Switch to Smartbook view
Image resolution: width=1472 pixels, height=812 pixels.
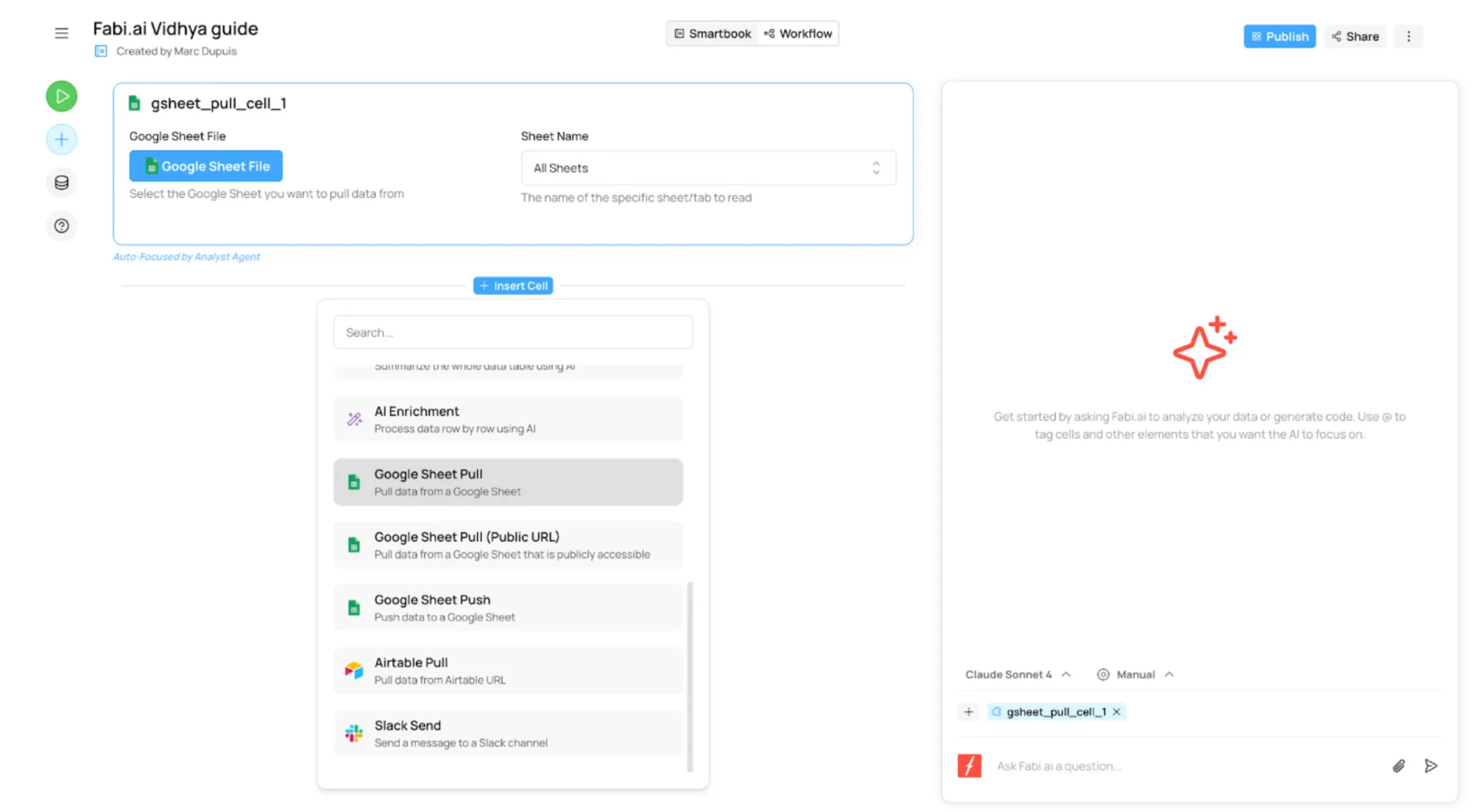point(712,34)
